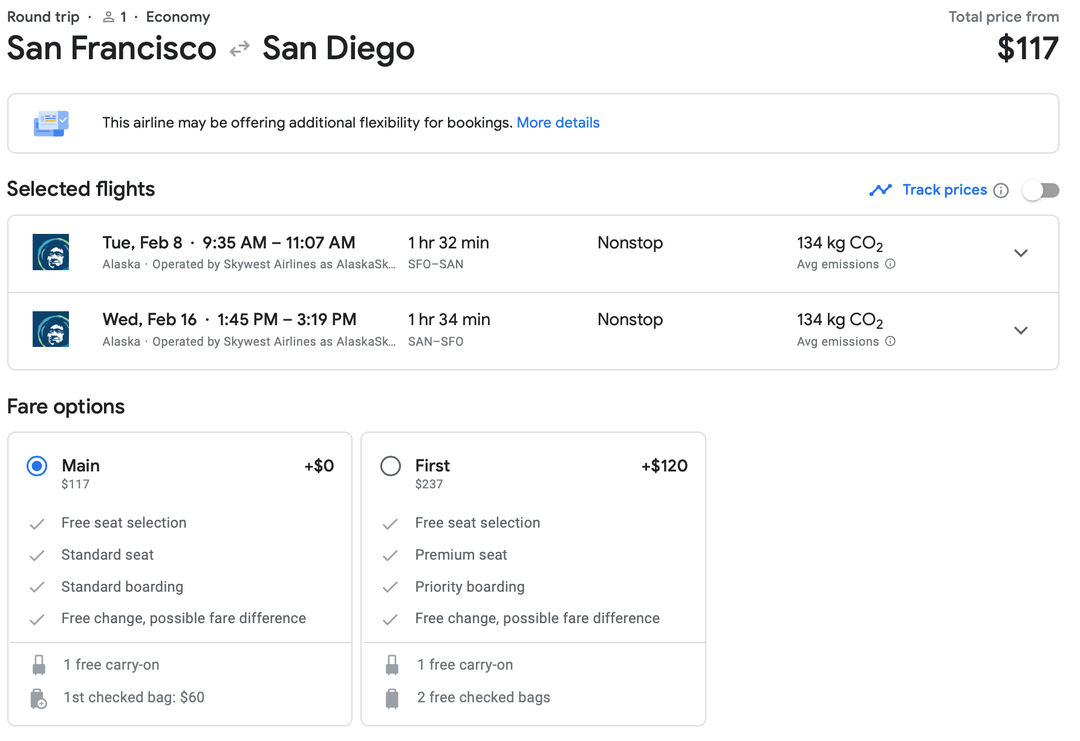Click the swap cities arrows icon
The width and height of the screenshot is (1080, 741).
pos(238,48)
